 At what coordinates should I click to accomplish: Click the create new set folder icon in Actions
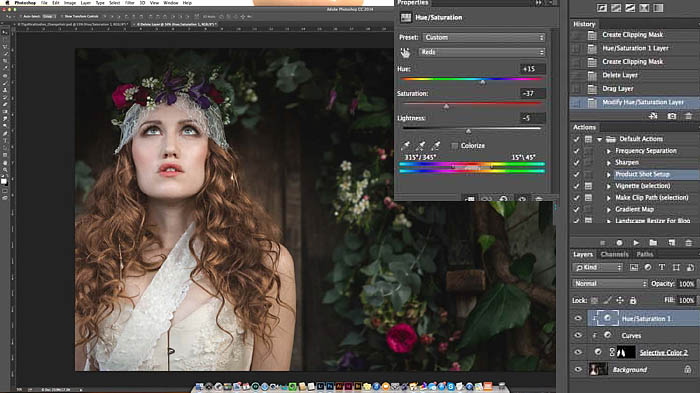tap(653, 243)
